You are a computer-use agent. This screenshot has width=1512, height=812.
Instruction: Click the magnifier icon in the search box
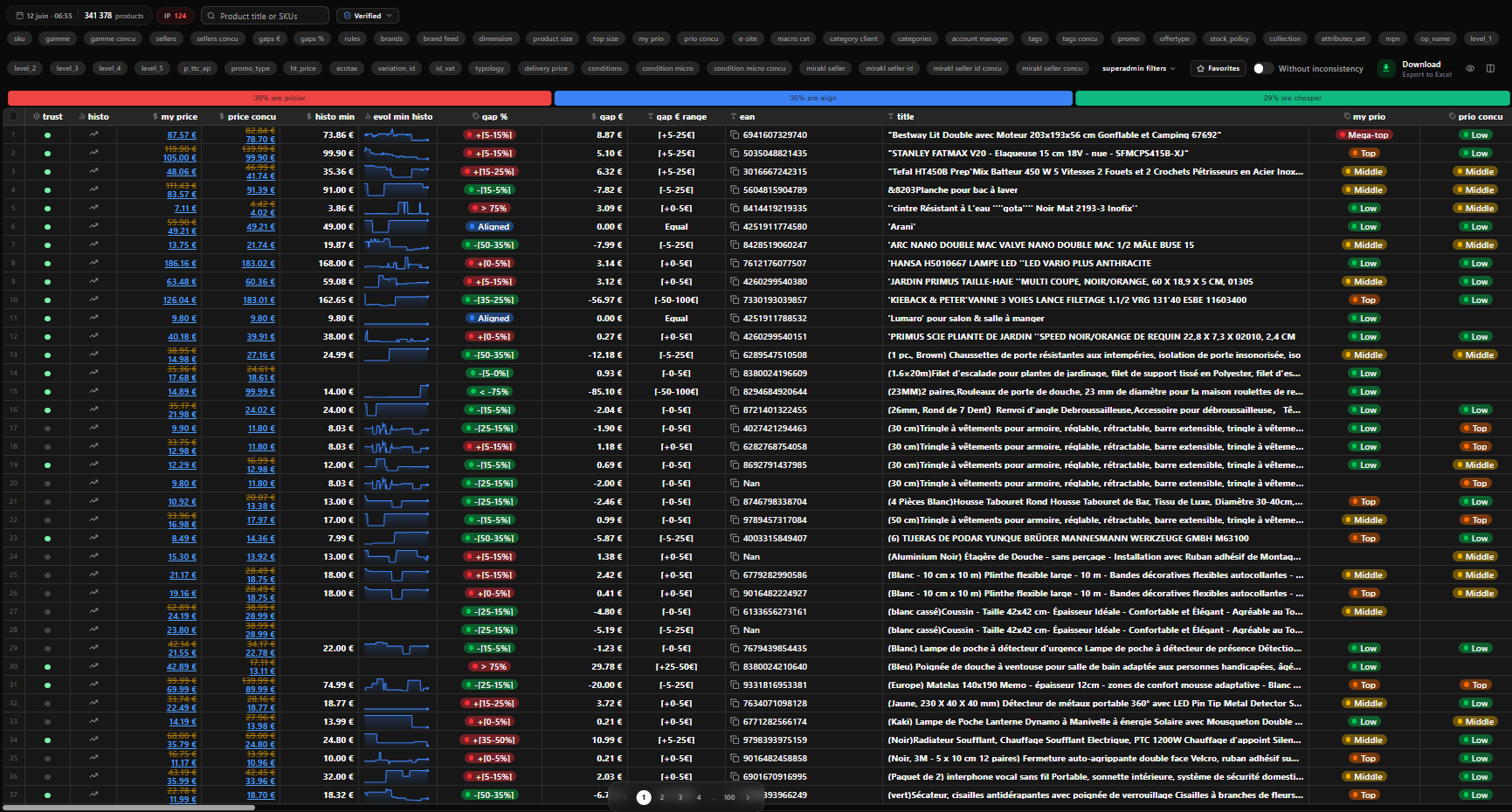[211, 16]
